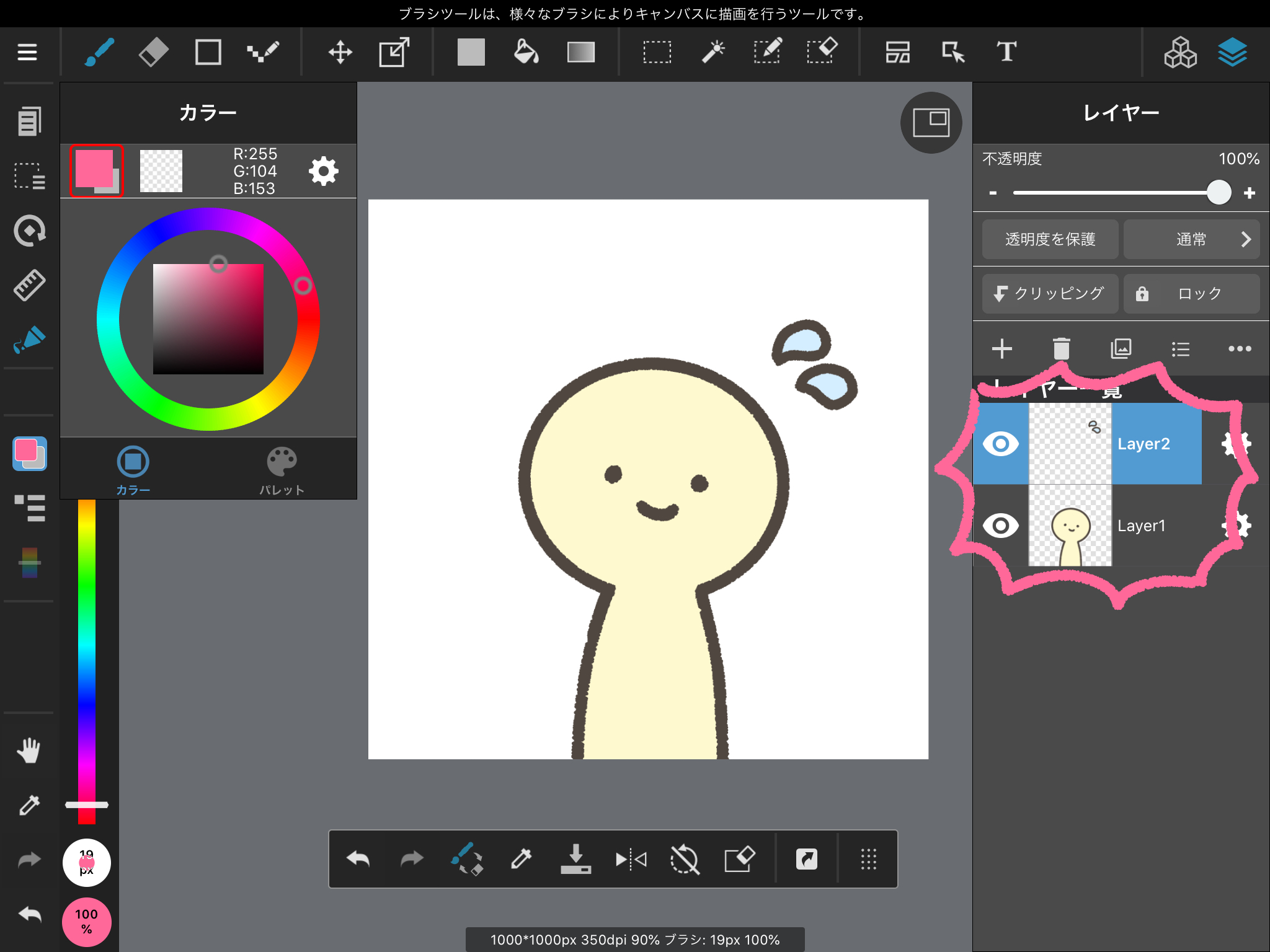Switch to the カラー tab
Image resolution: width=1270 pixels, height=952 pixels.
pos(133,471)
